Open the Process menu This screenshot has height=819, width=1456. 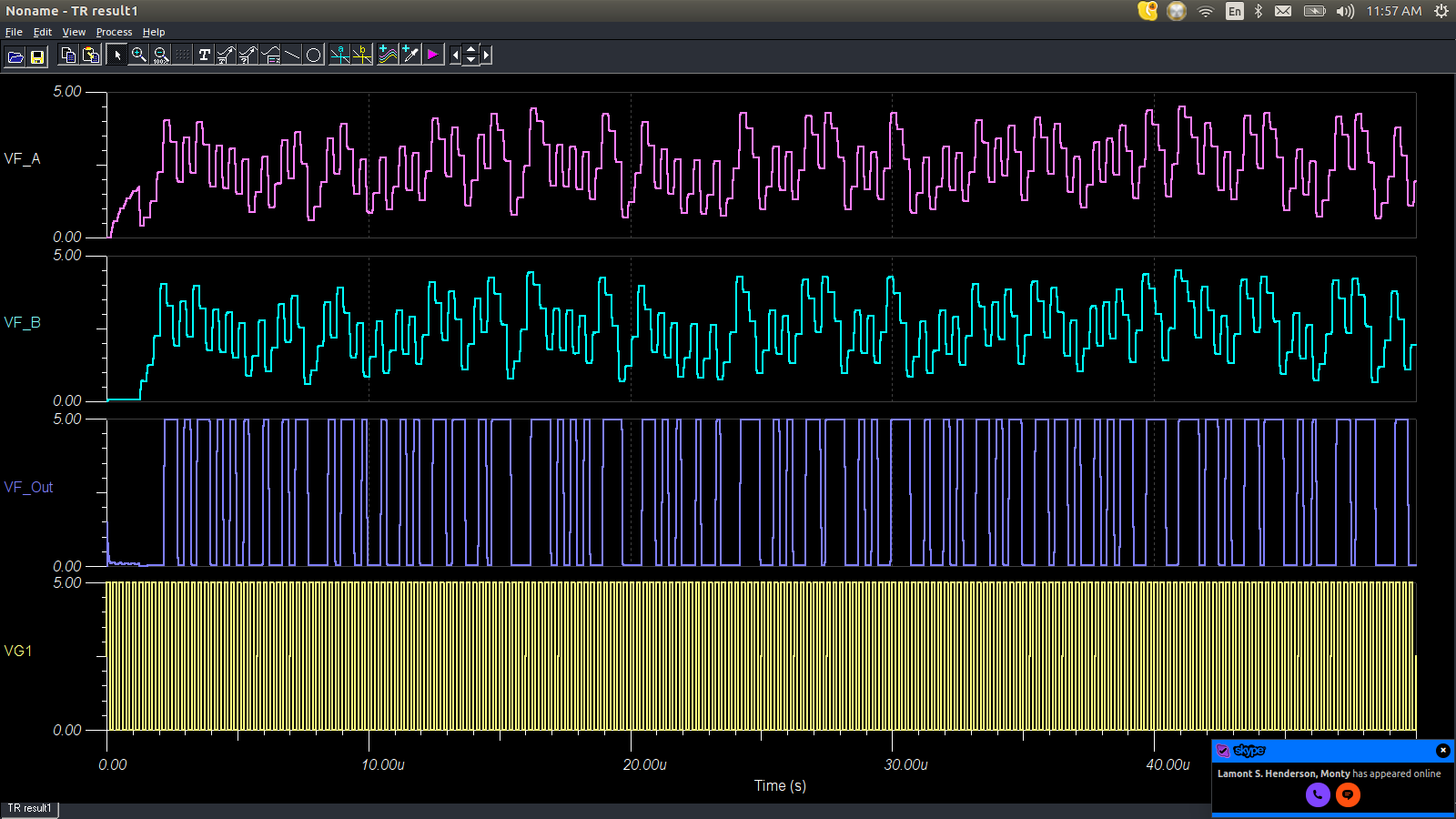114,31
